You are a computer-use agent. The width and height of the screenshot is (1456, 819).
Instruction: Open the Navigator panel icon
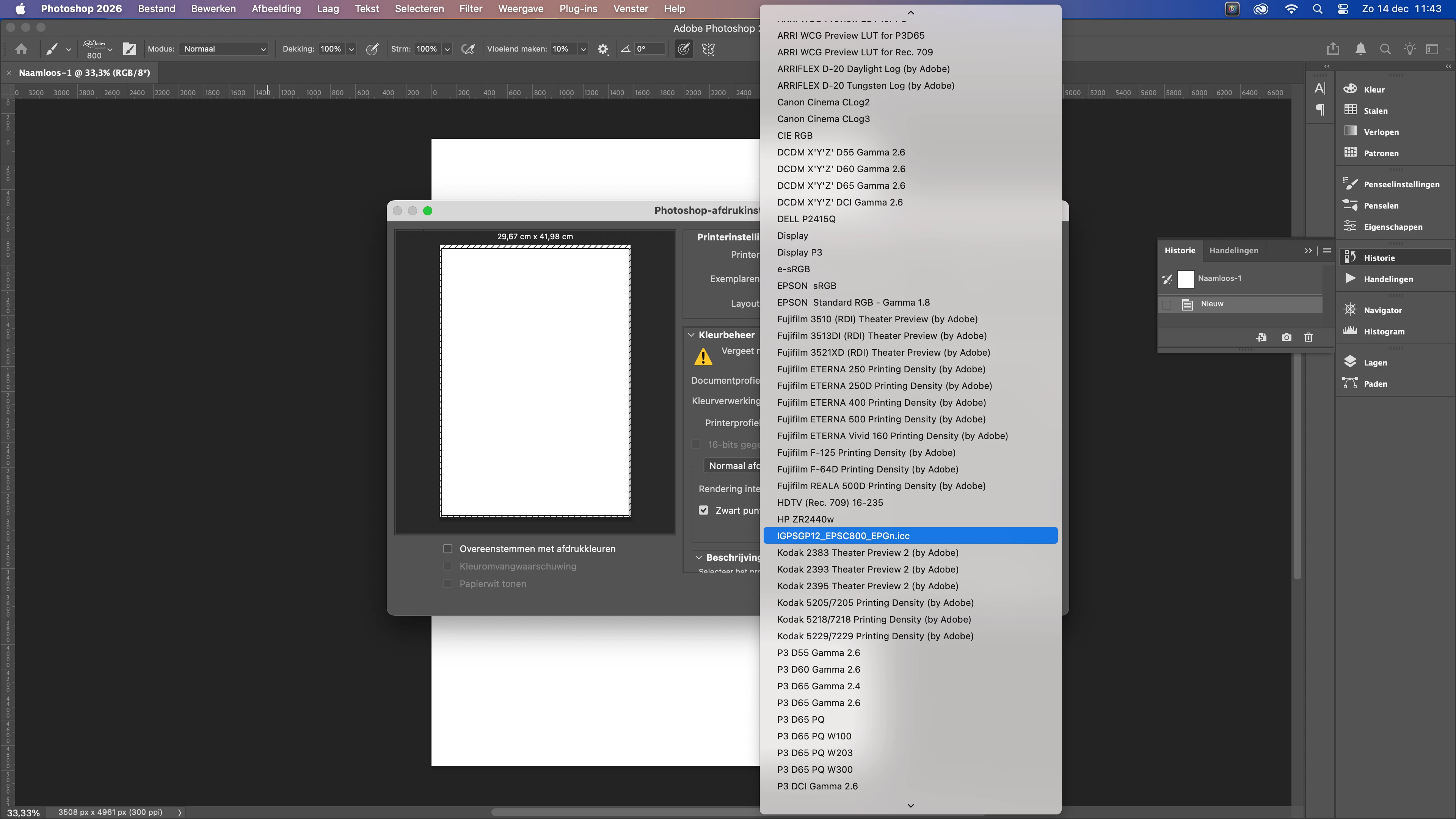(x=1350, y=309)
